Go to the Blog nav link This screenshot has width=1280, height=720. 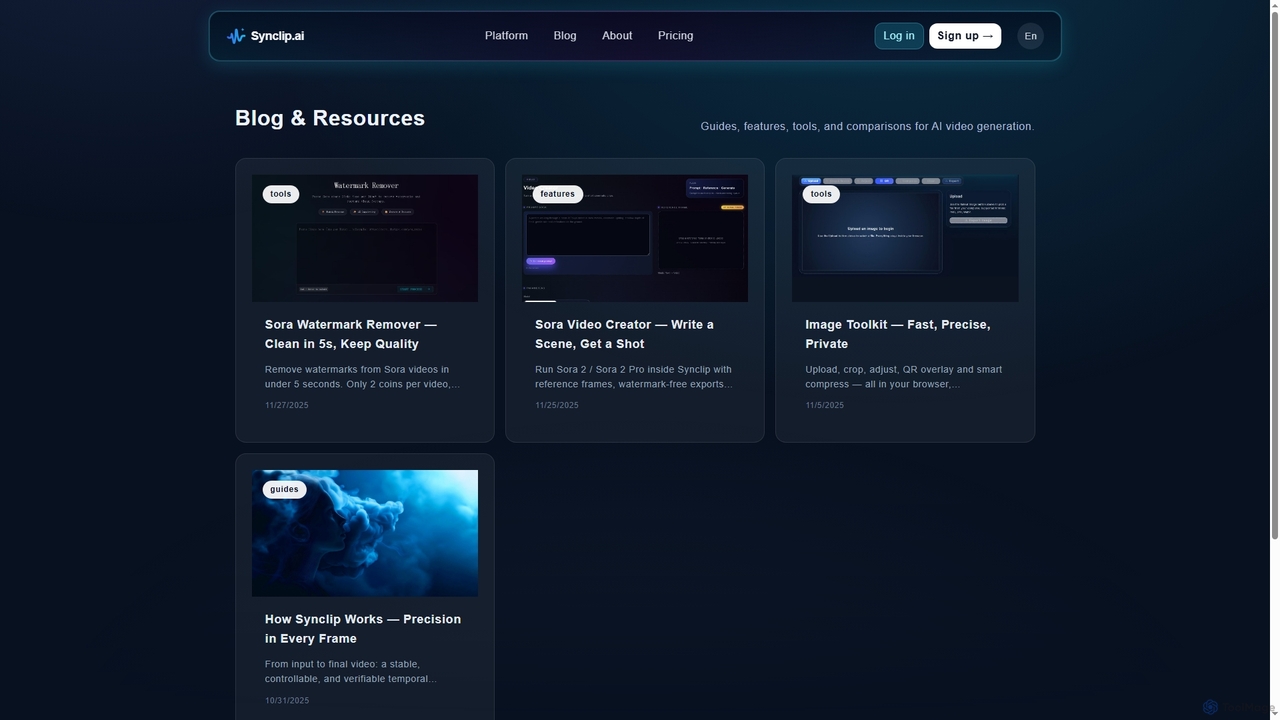[565, 36]
